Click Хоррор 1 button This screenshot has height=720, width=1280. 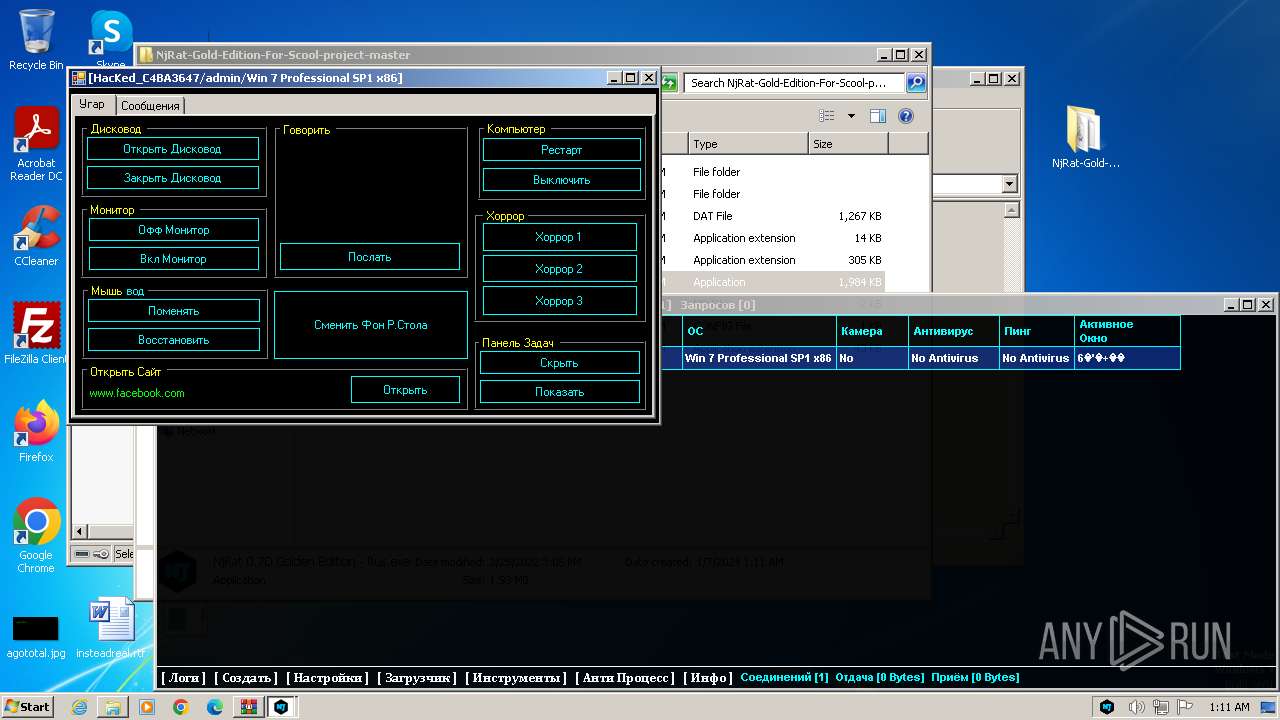coord(560,237)
